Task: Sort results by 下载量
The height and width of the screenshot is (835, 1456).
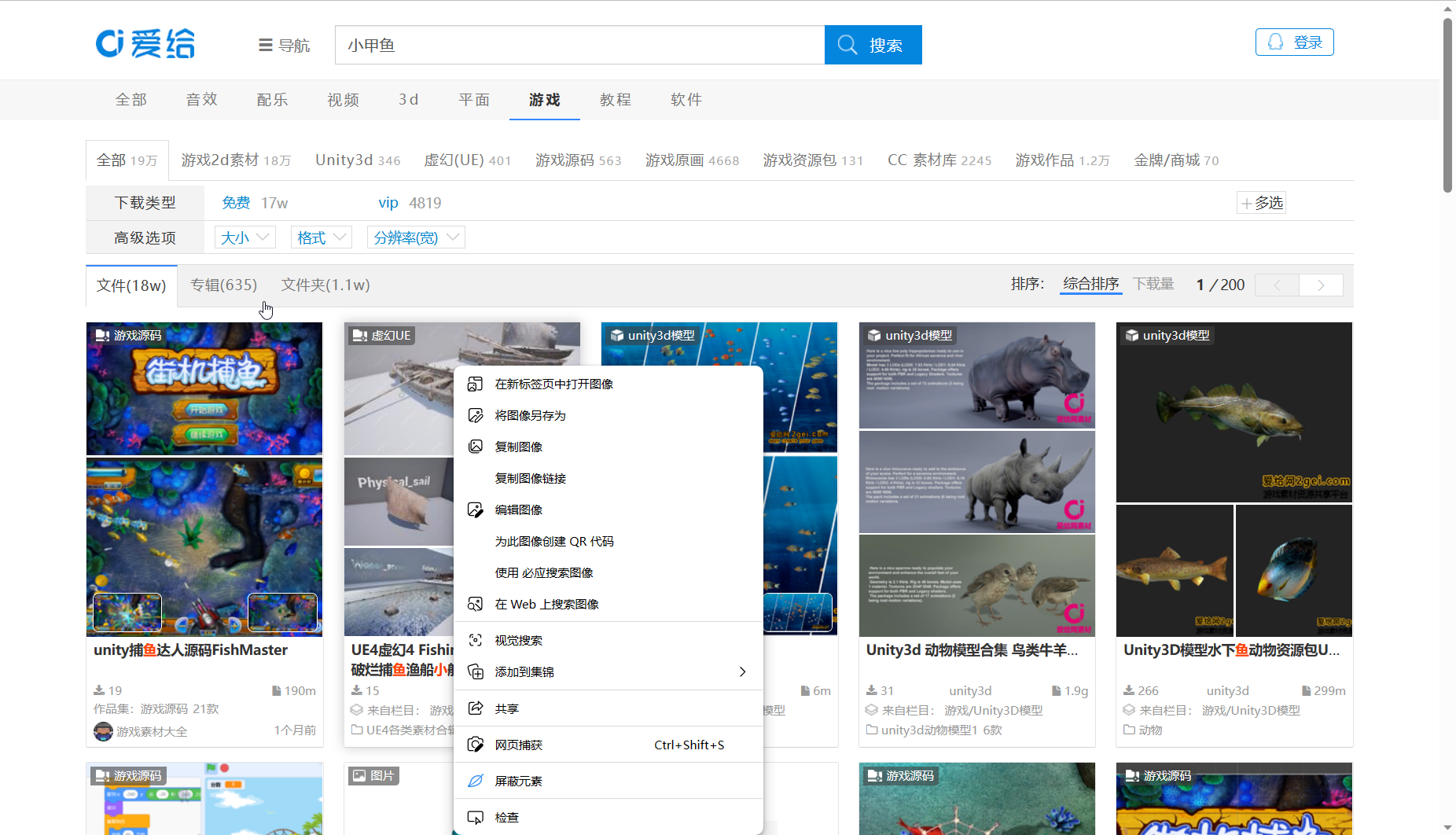Action: click(x=1153, y=284)
